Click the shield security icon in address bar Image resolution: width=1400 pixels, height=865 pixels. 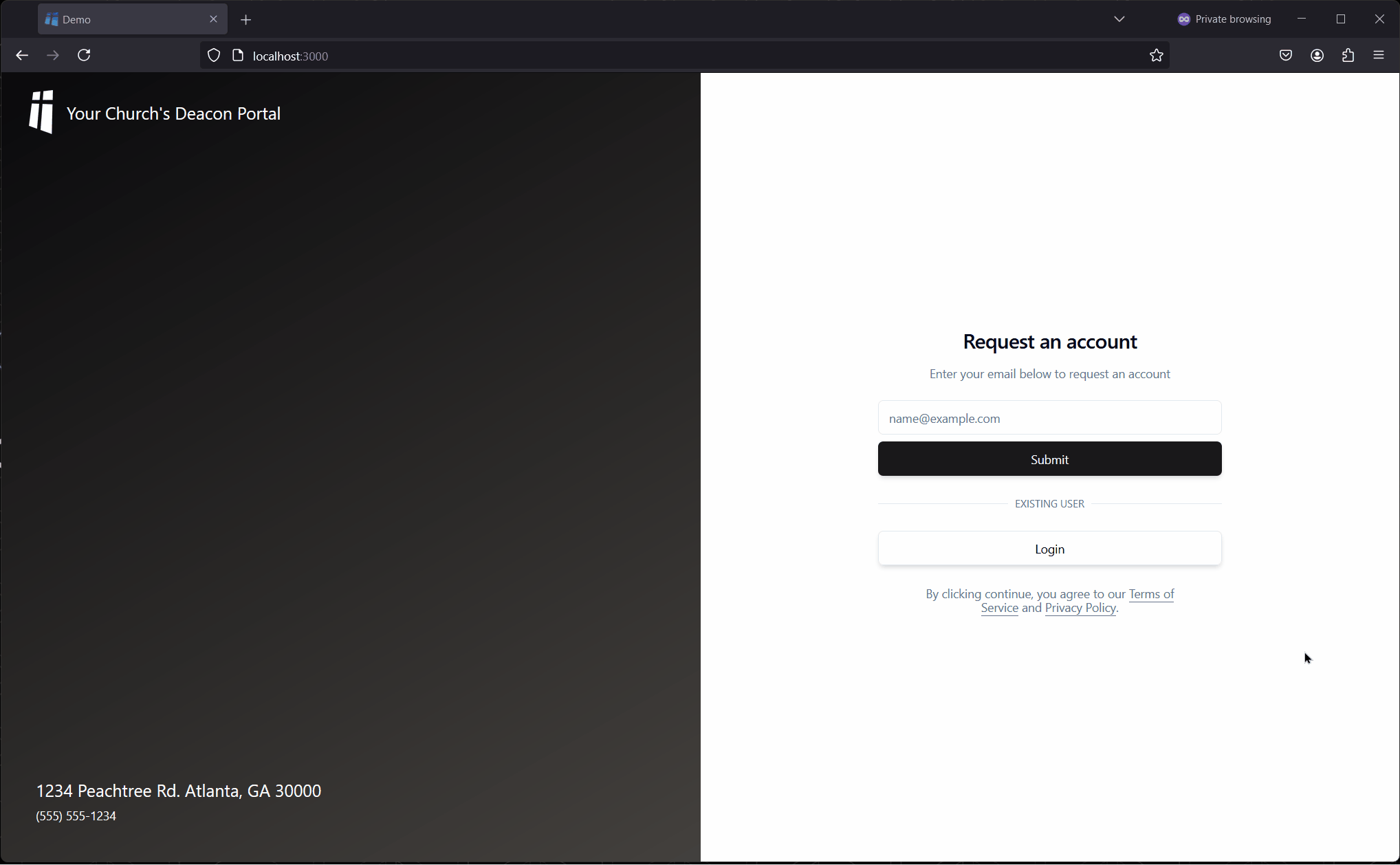[213, 55]
